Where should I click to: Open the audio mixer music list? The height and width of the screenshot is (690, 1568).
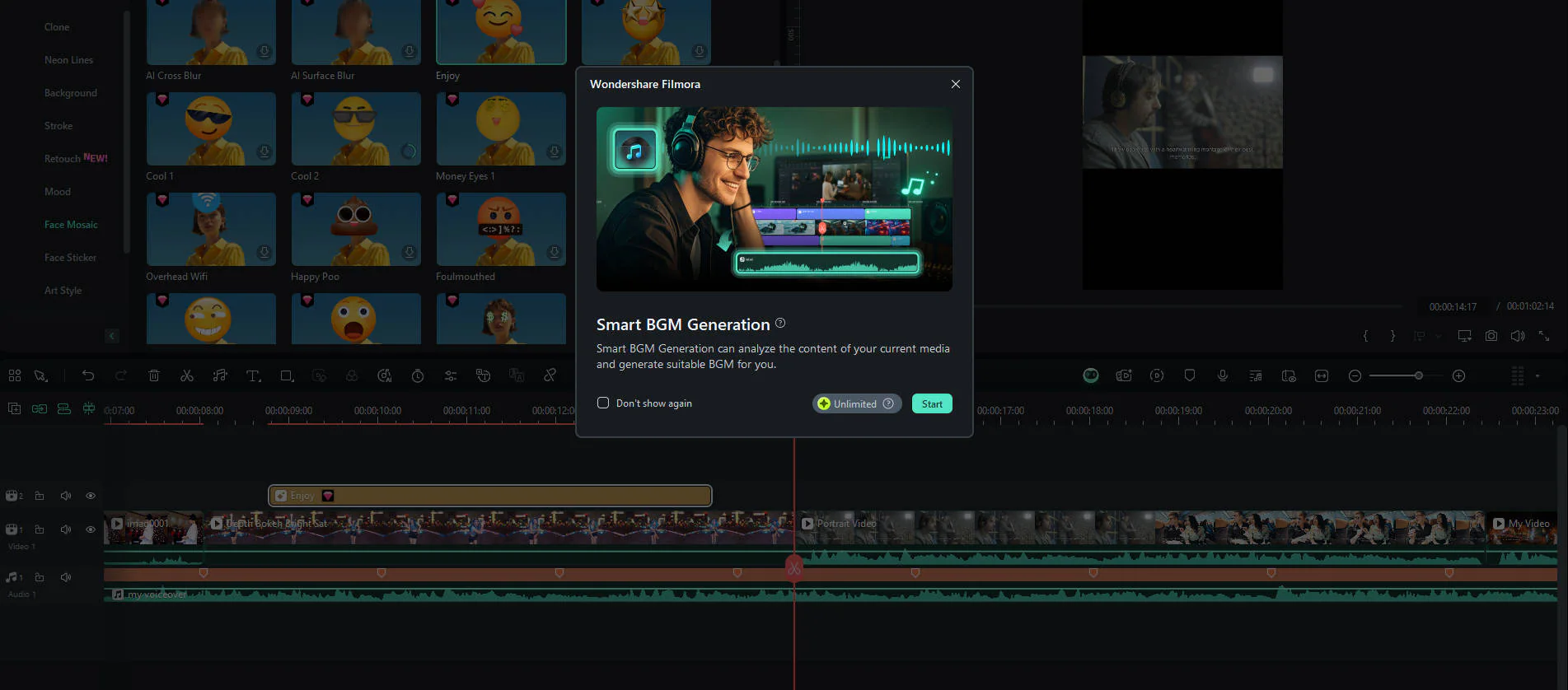pos(1256,375)
